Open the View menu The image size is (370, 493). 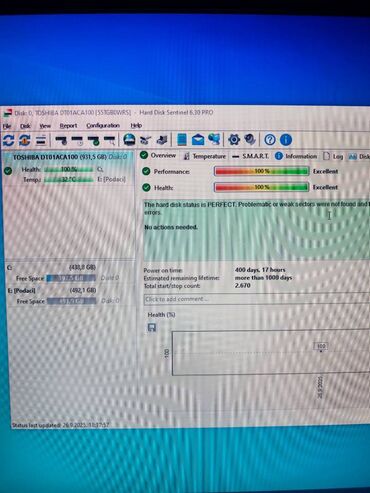(x=45, y=126)
